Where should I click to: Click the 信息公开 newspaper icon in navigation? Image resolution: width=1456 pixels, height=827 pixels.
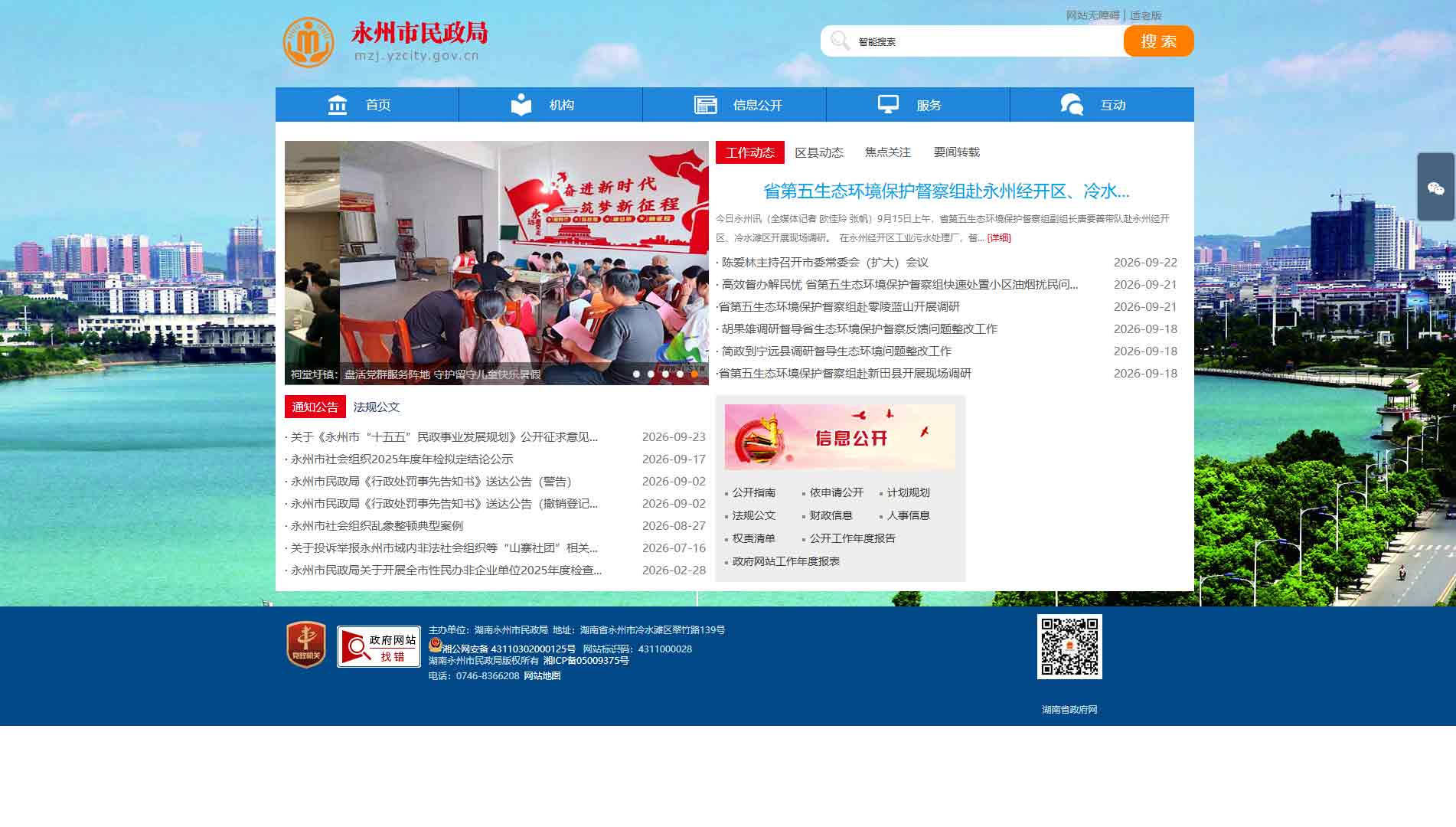[x=705, y=105]
